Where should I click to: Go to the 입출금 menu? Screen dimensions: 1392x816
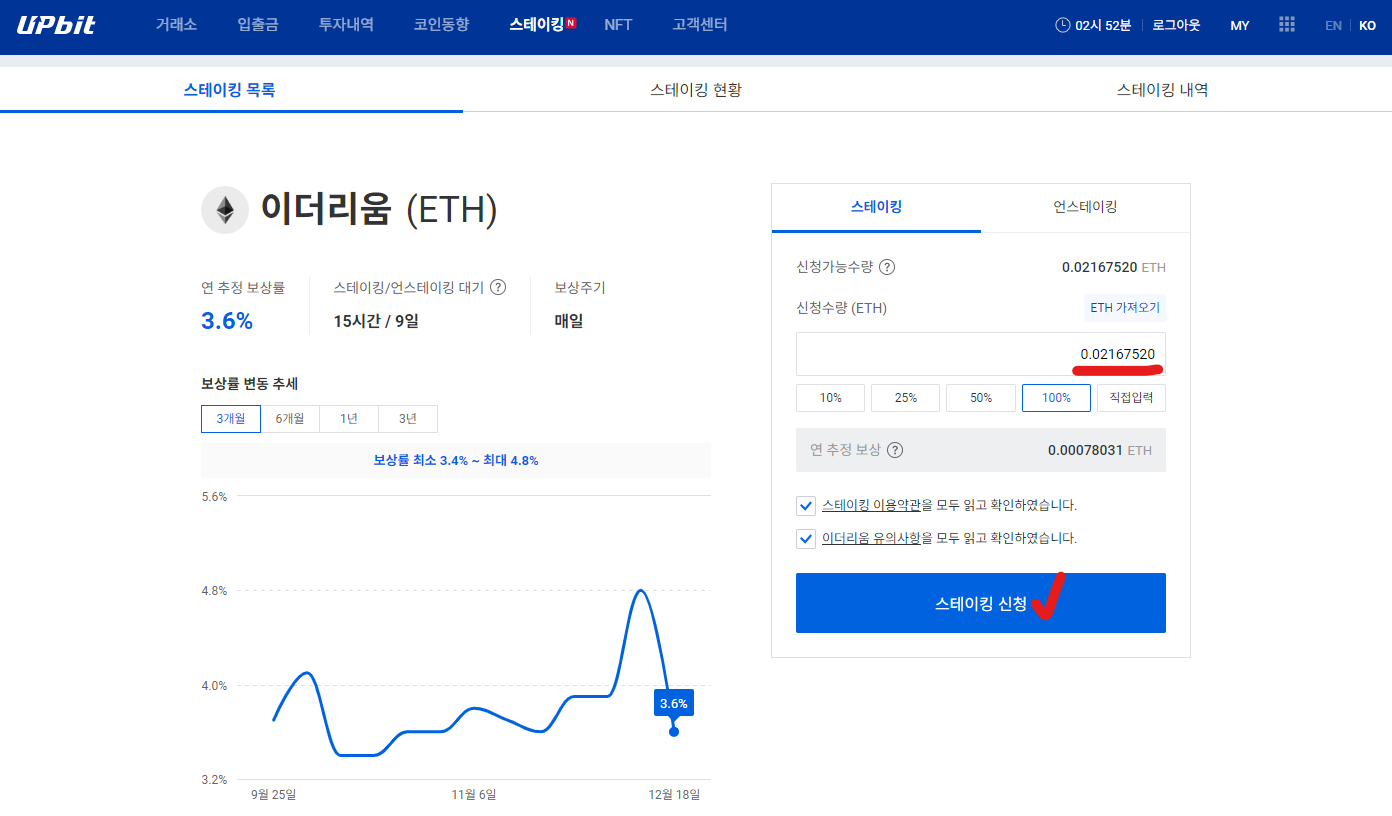258,25
